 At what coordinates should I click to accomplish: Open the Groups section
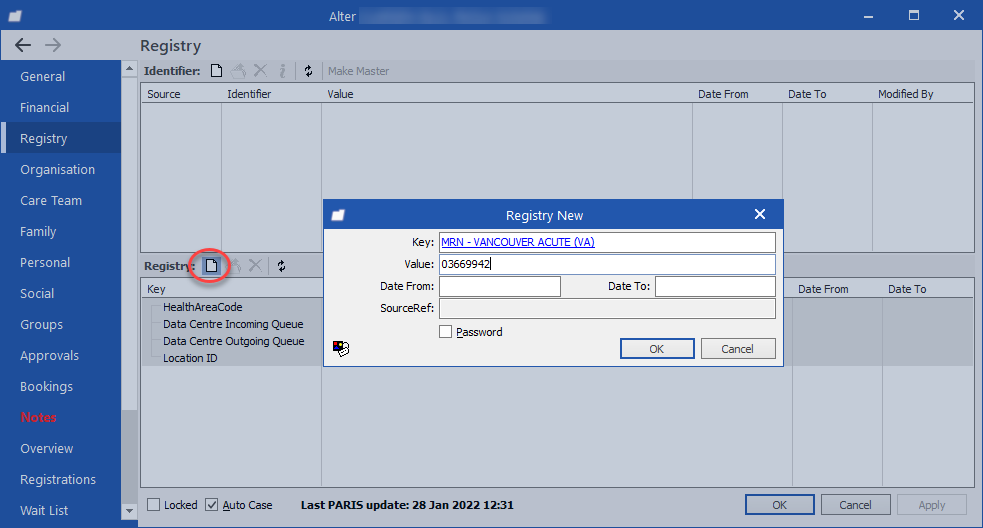point(41,325)
